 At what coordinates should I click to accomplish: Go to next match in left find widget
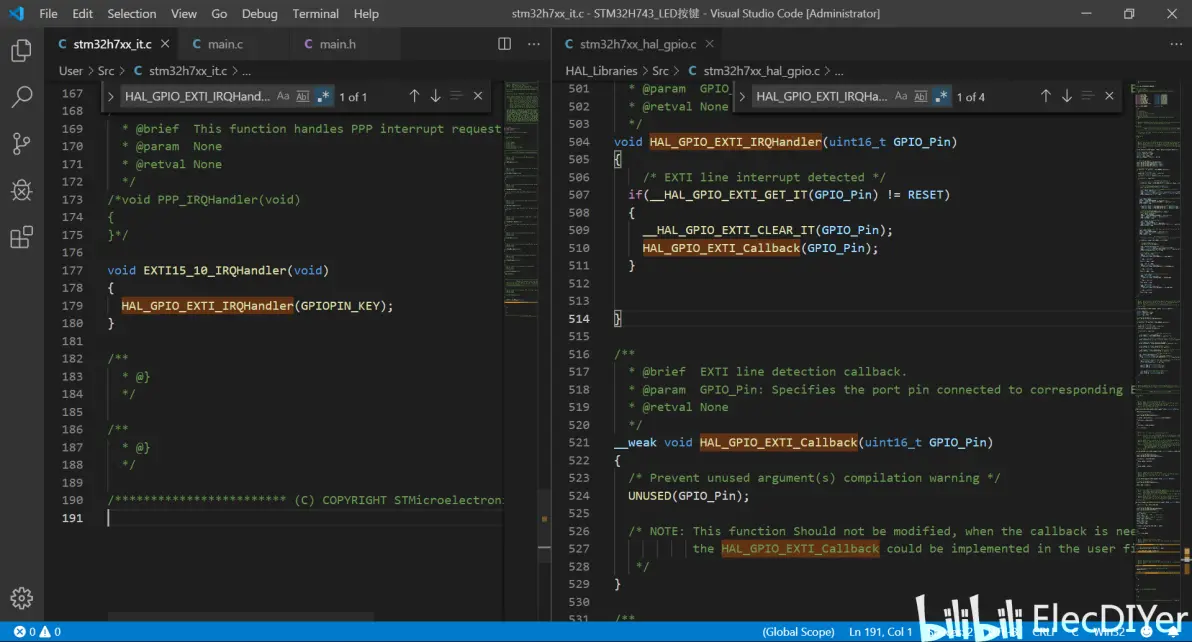coord(435,96)
